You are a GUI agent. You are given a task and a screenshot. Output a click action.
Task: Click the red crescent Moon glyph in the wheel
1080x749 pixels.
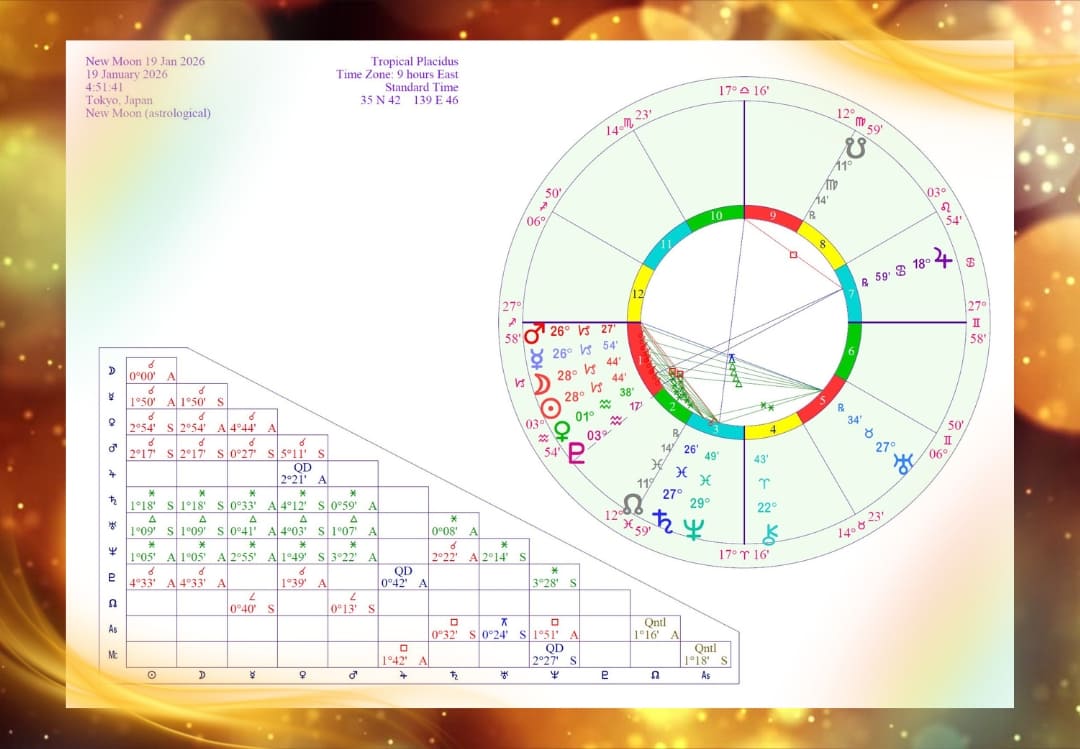(540, 384)
